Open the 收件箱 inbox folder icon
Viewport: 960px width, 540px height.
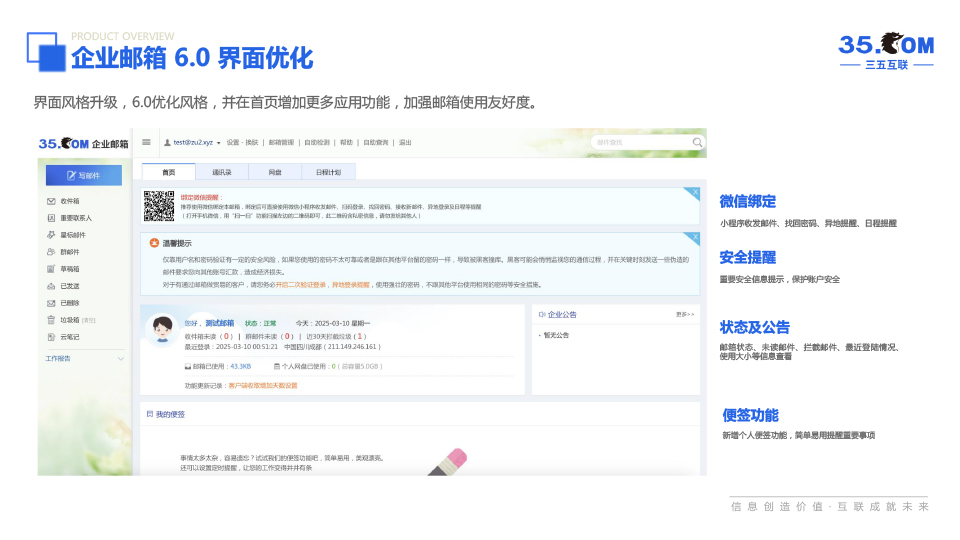pyautogui.click(x=51, y=201)
